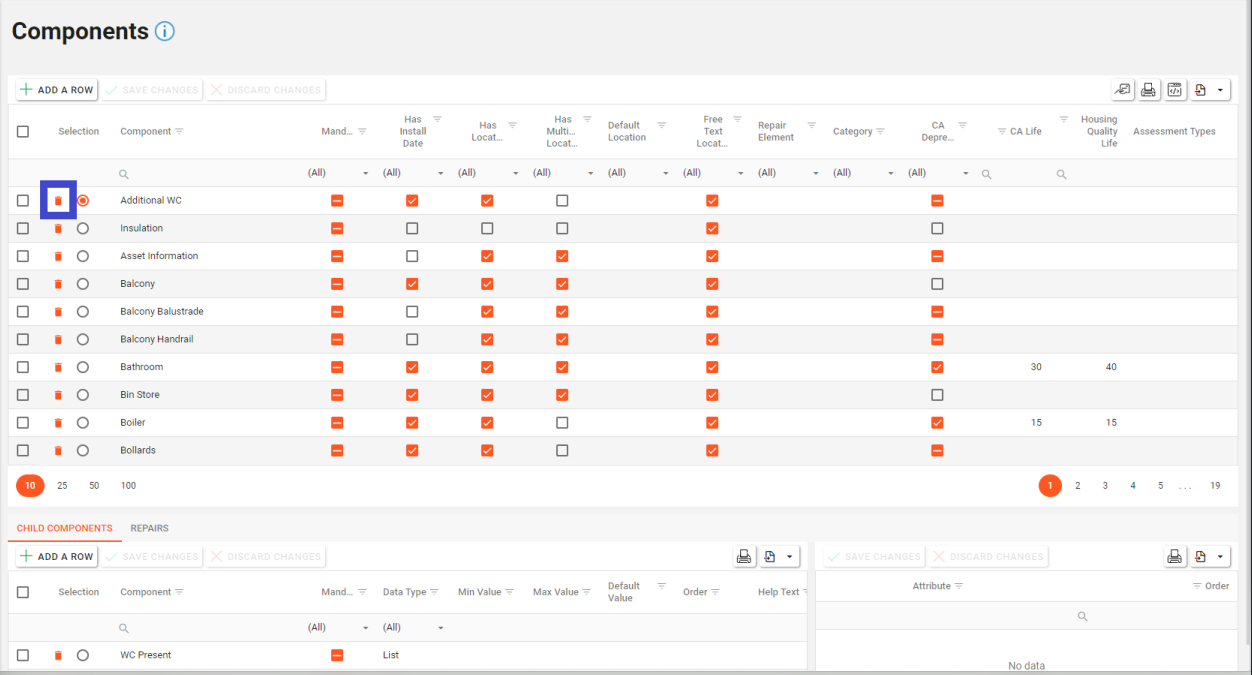
Task: Print the main components grid
Action: [x=1149, y=90]
